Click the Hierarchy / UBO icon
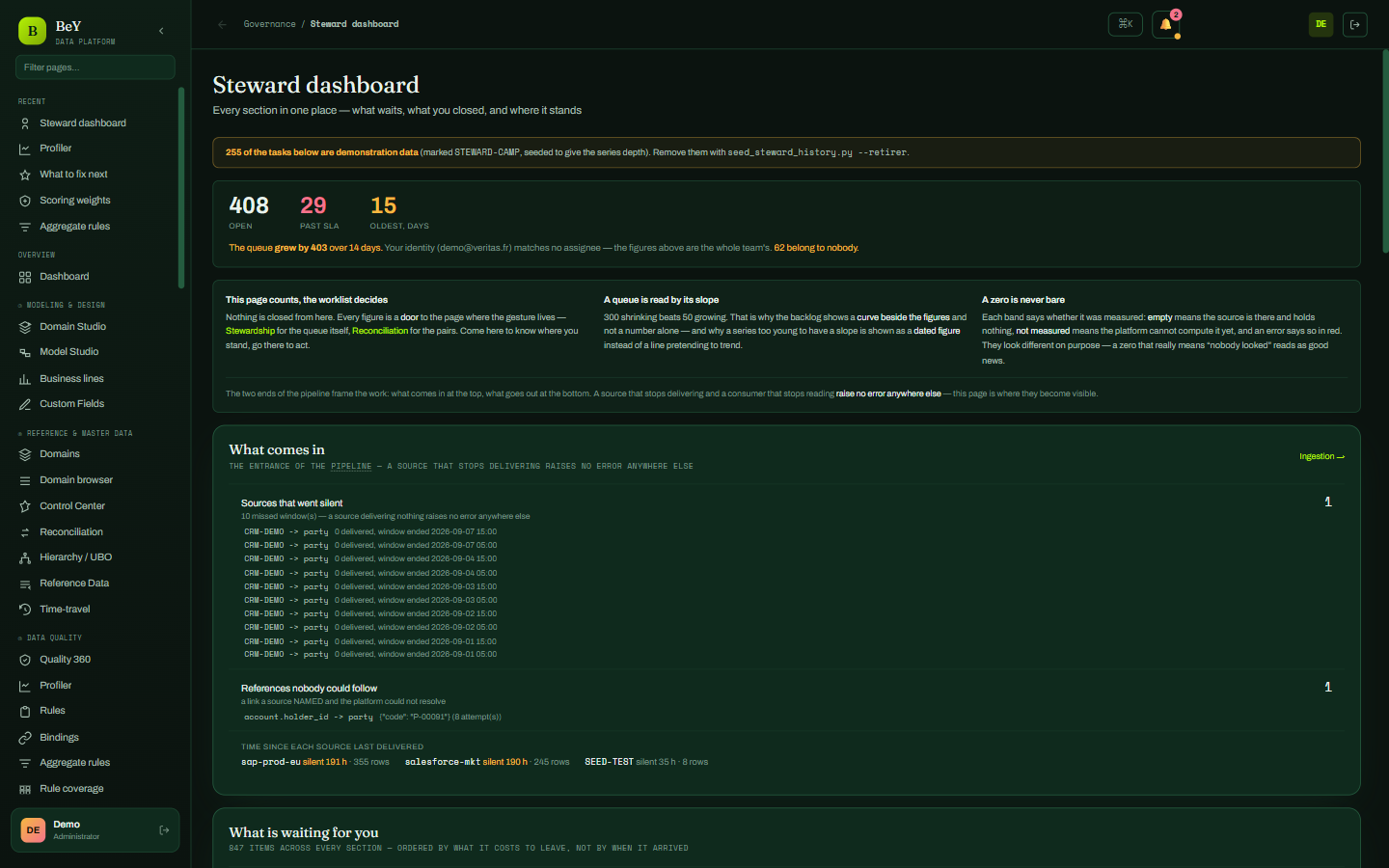Image resolution: width=1389 pixels, height=868 pixels. (25, 557)
